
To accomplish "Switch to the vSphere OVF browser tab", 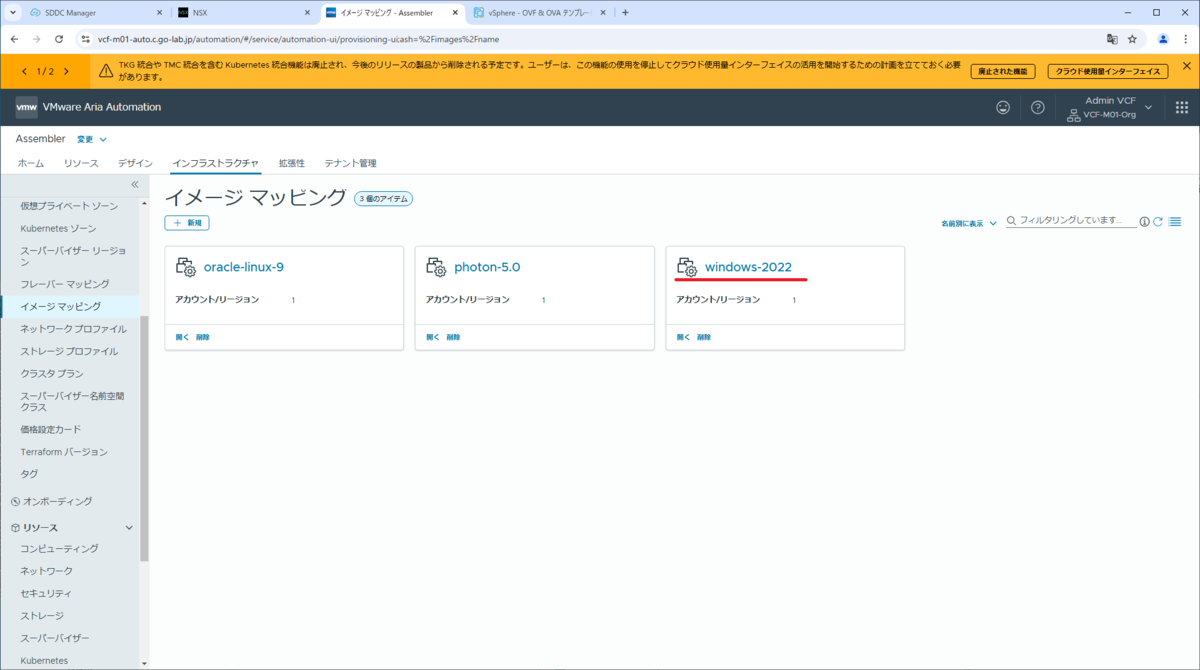I will [x=539, y=13].
